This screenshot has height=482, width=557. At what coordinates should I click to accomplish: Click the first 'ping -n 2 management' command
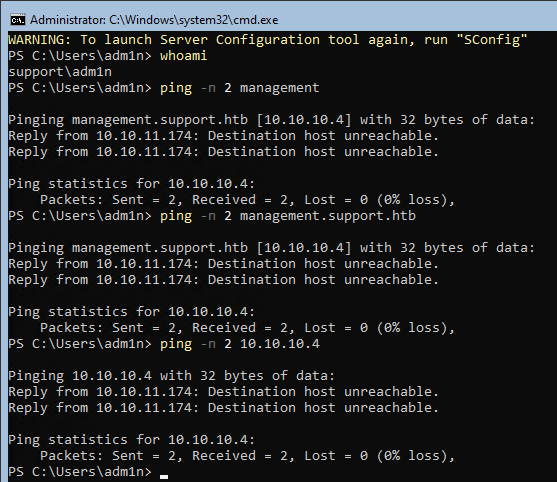click(x=239, y=88)
